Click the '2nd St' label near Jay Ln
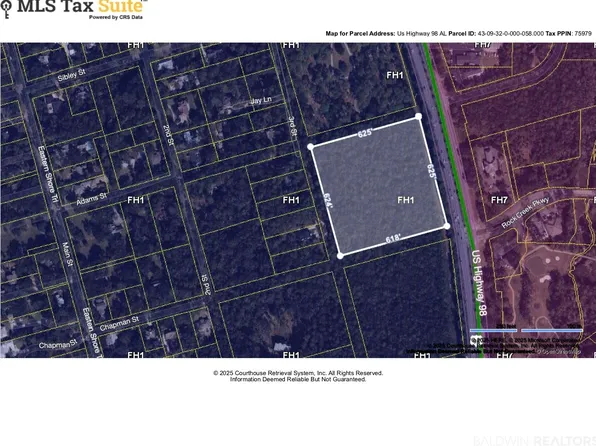 [168, 135]
